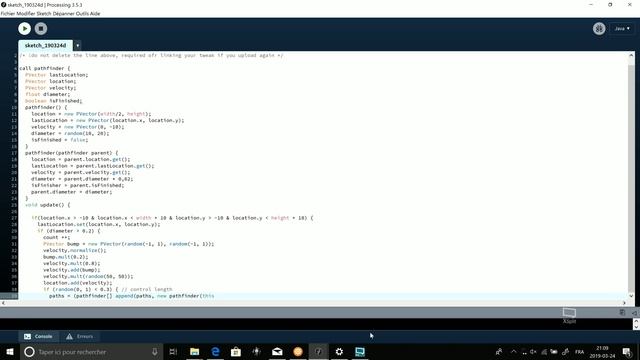640x360 pixels.
Task: Click the battery icon in system tray
Action: tap(554, 351)
